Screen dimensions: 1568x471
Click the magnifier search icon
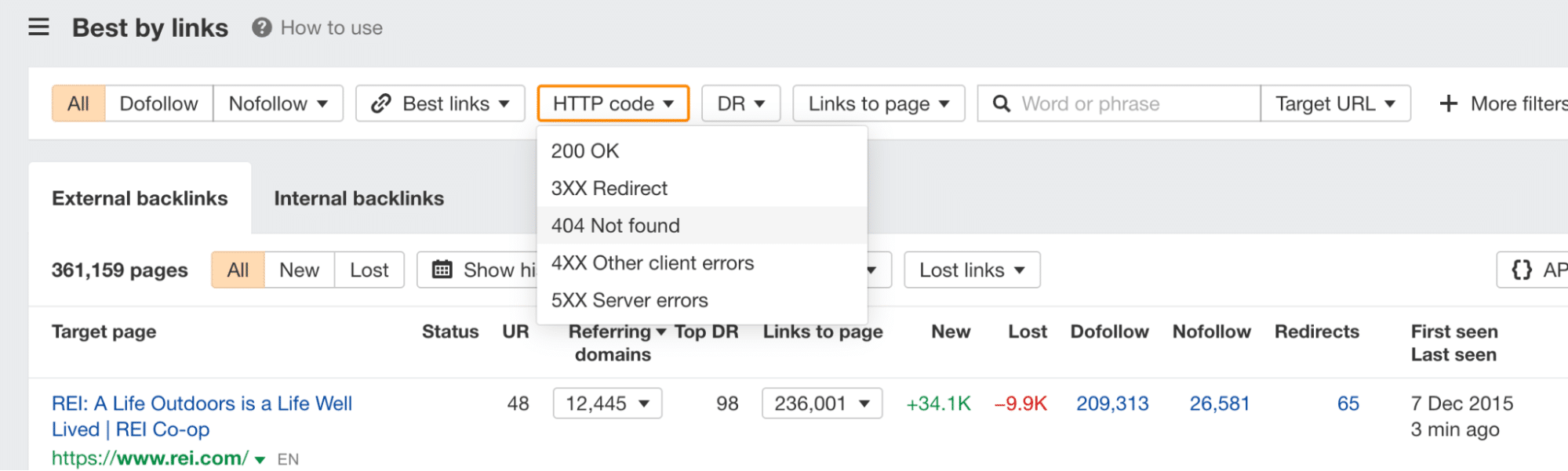[1001, 103]
